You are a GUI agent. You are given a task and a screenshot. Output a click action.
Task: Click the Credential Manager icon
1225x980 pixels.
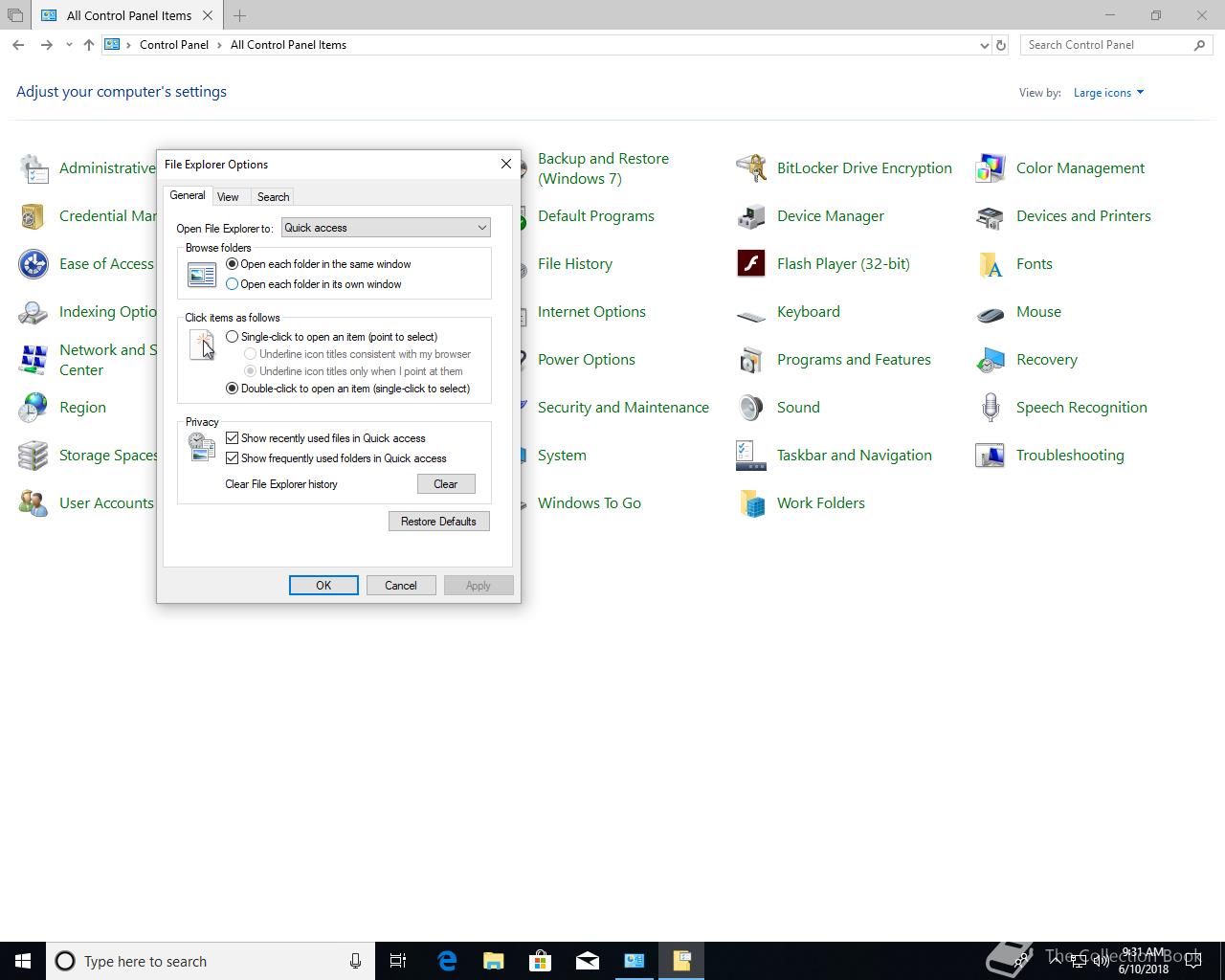click(33, 216)
